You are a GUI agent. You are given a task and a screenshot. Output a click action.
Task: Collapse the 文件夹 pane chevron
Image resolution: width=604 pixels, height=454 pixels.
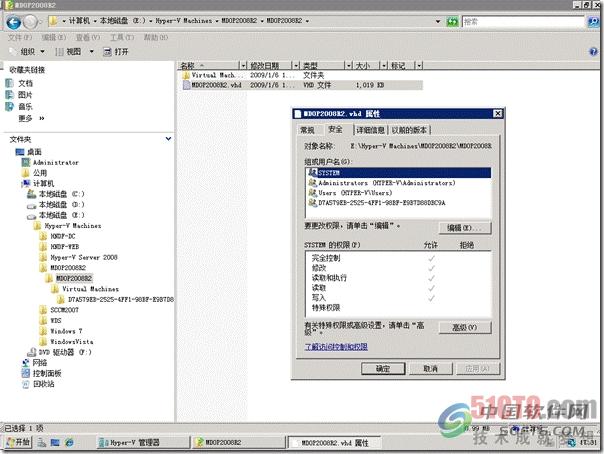coord(168,139)
